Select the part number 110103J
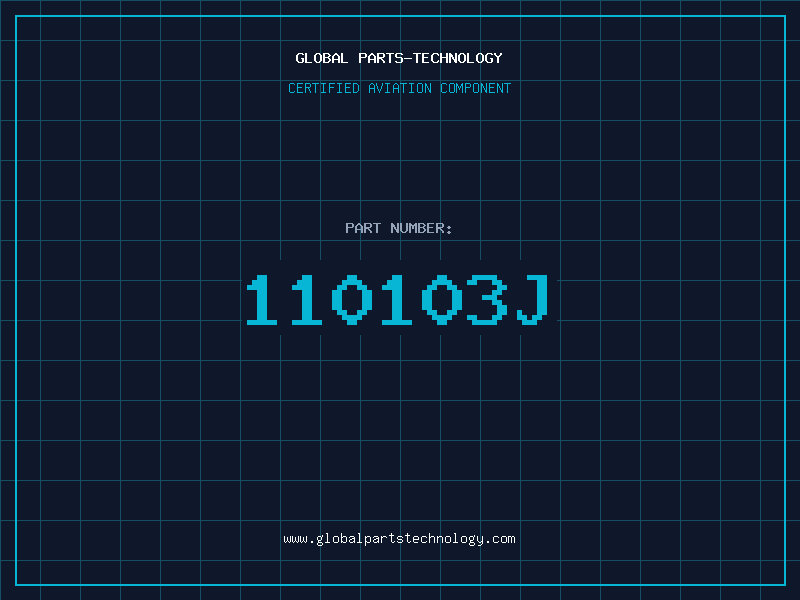Screen dimensions: 800x600 398,299
